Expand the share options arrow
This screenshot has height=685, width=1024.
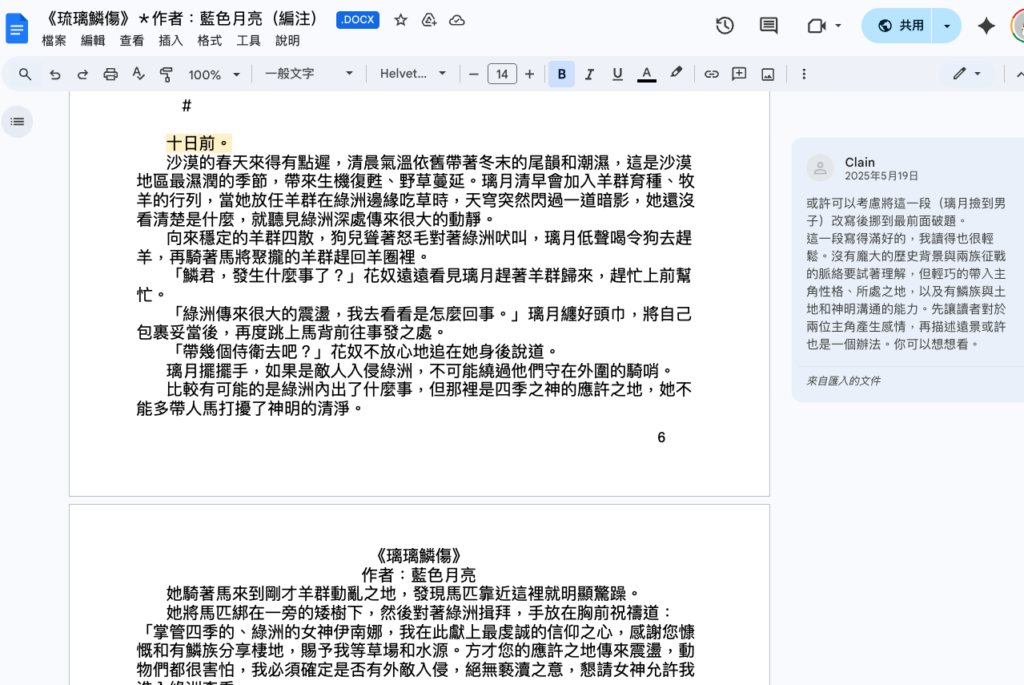[x=947, y=25]
